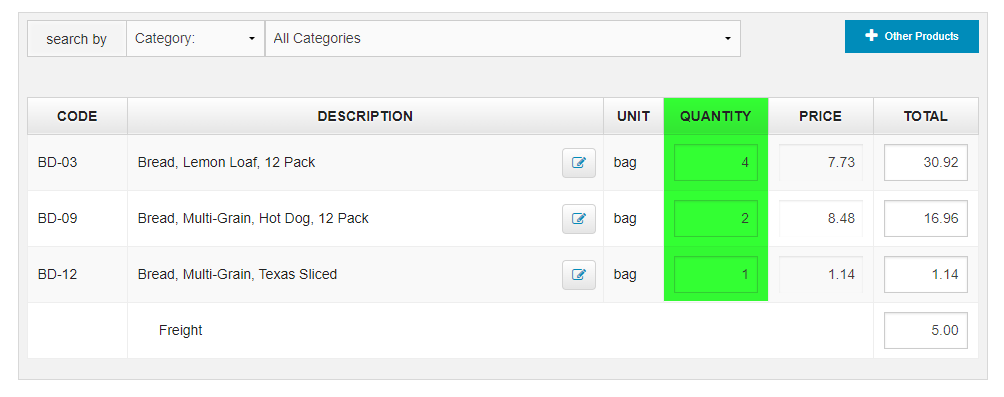1004x397 pixels.
Task: Click the Freight amount field
Action: (926, 330)
